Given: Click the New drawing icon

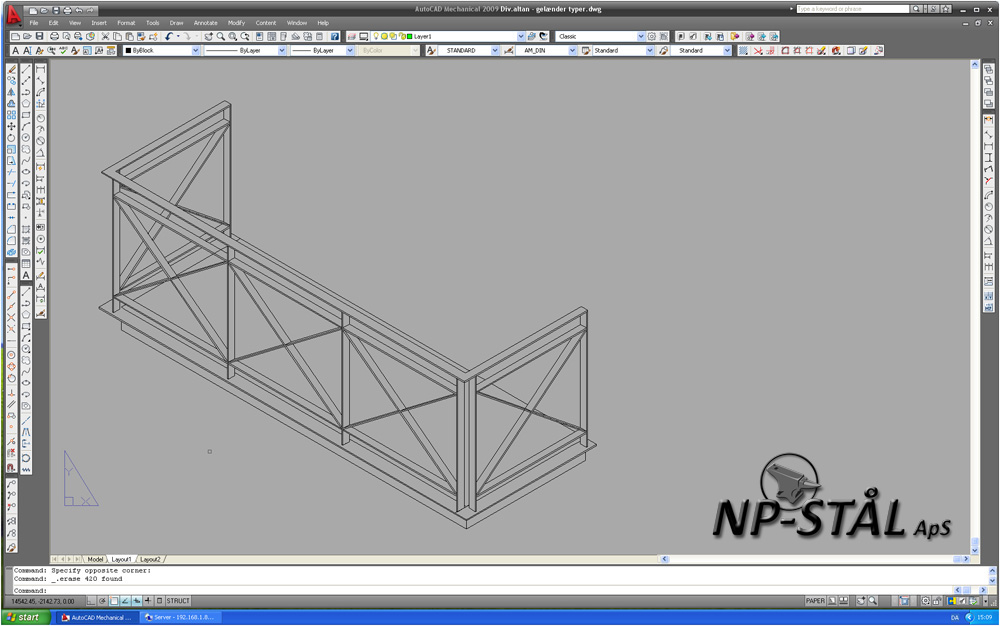Looking at the screenshot, I should click(15, 36).
